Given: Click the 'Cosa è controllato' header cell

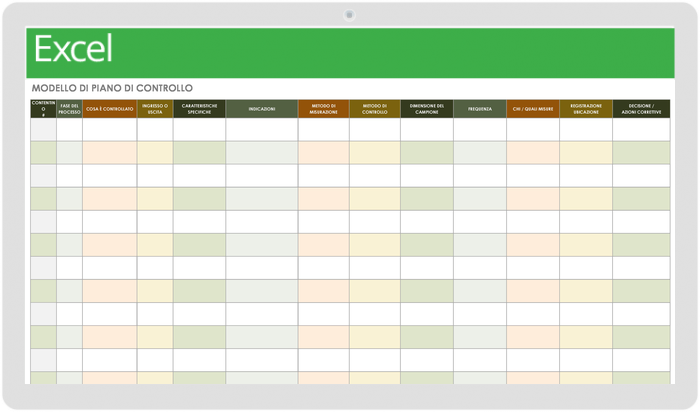Looking at the screenshot, I should (x=109, y=109).
